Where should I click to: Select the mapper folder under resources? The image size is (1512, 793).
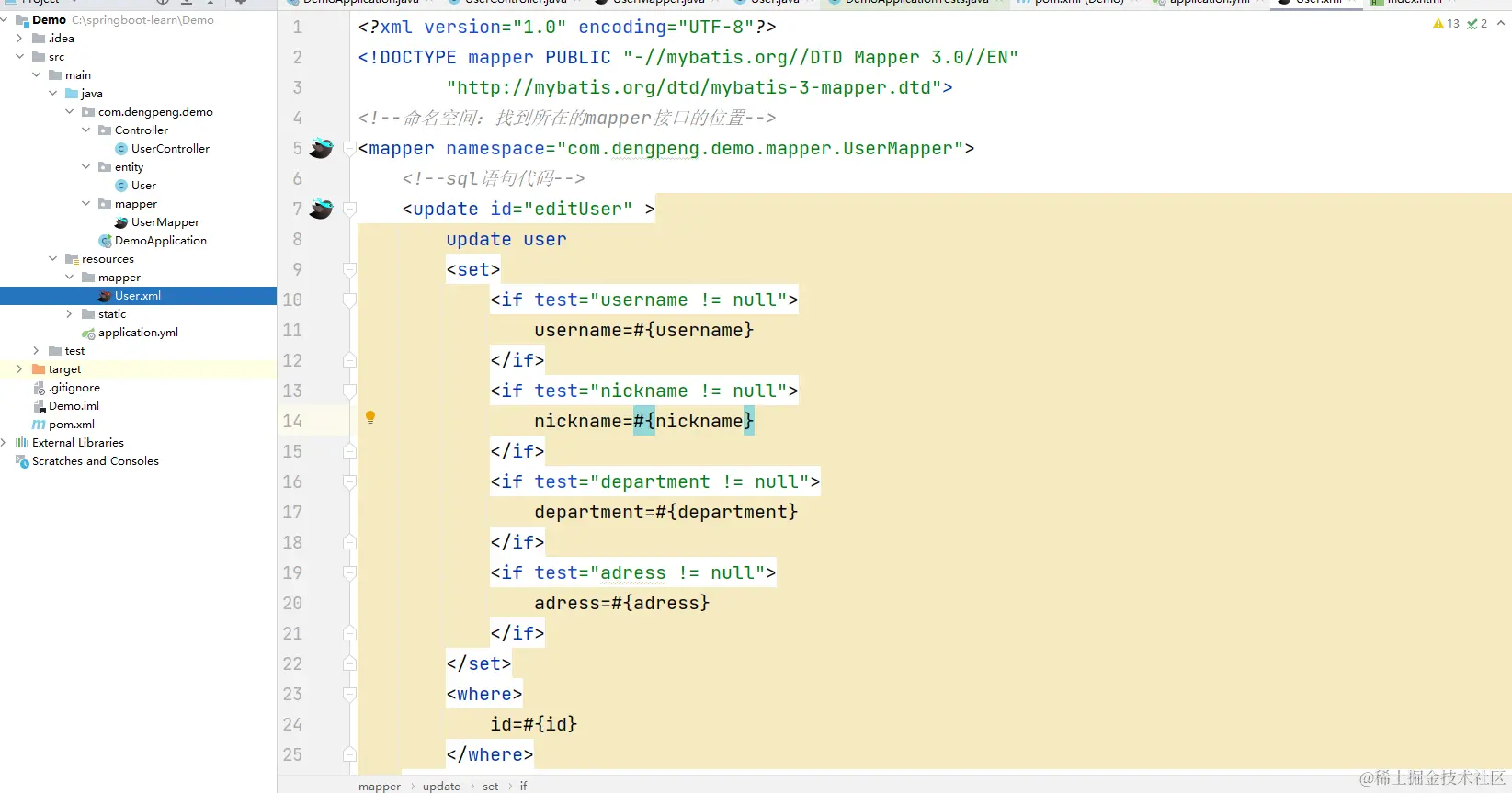[138, 278]
